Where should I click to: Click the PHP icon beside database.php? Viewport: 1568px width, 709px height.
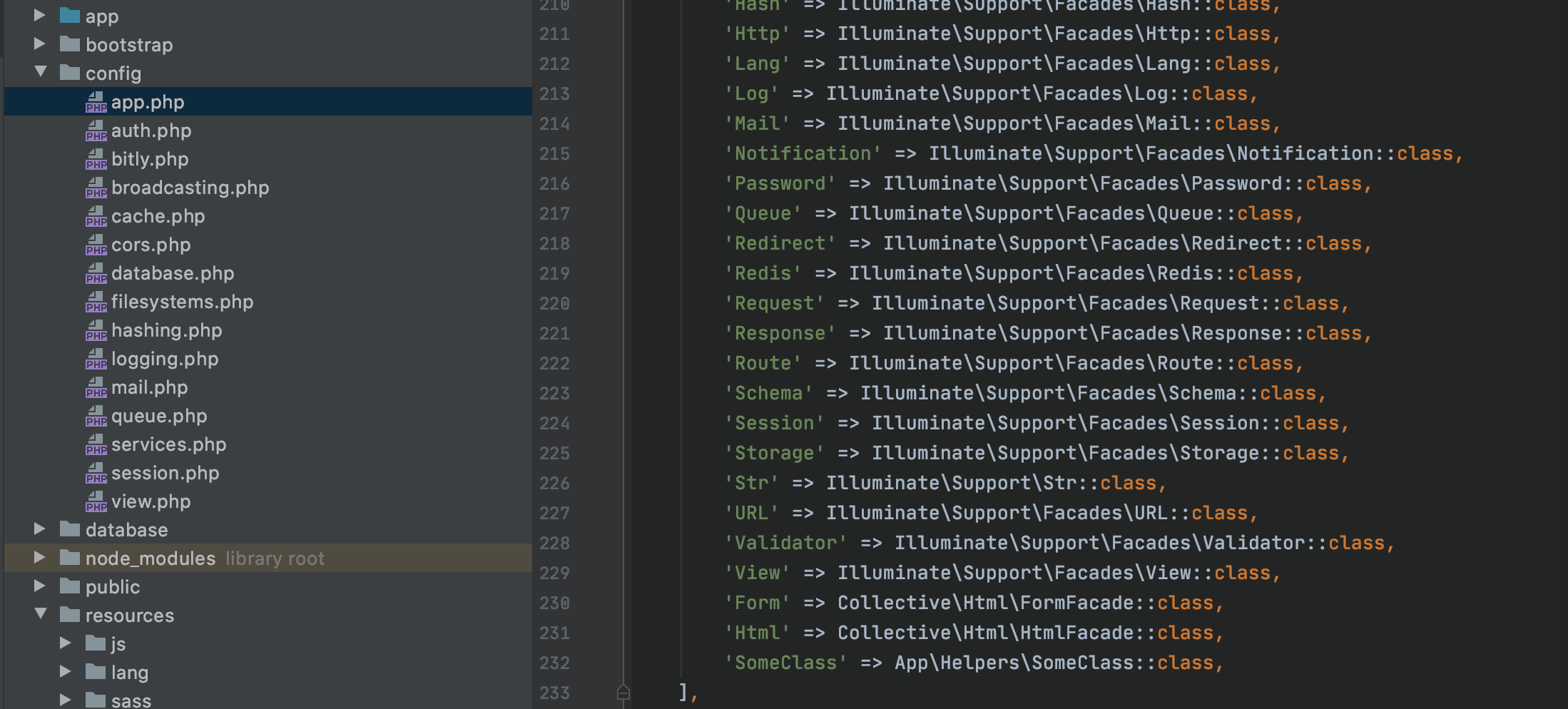(96, 273)
